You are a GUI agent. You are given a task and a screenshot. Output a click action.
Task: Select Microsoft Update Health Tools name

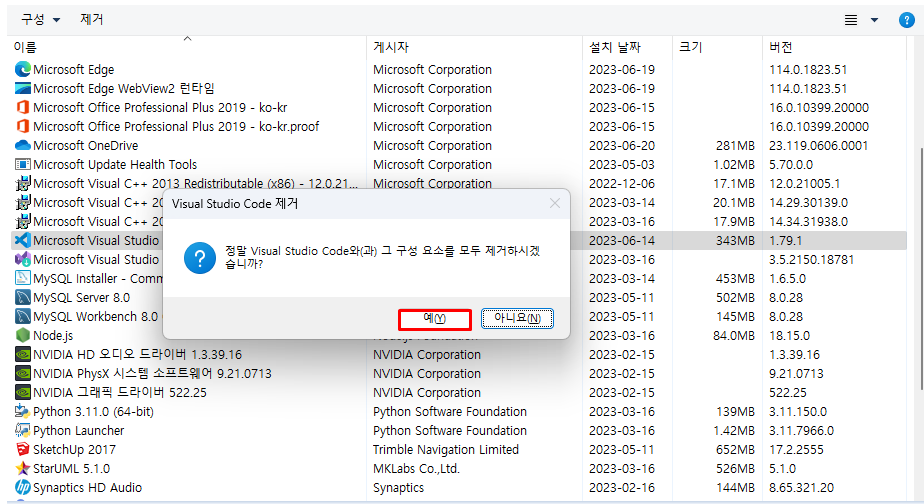click(115, 164)
